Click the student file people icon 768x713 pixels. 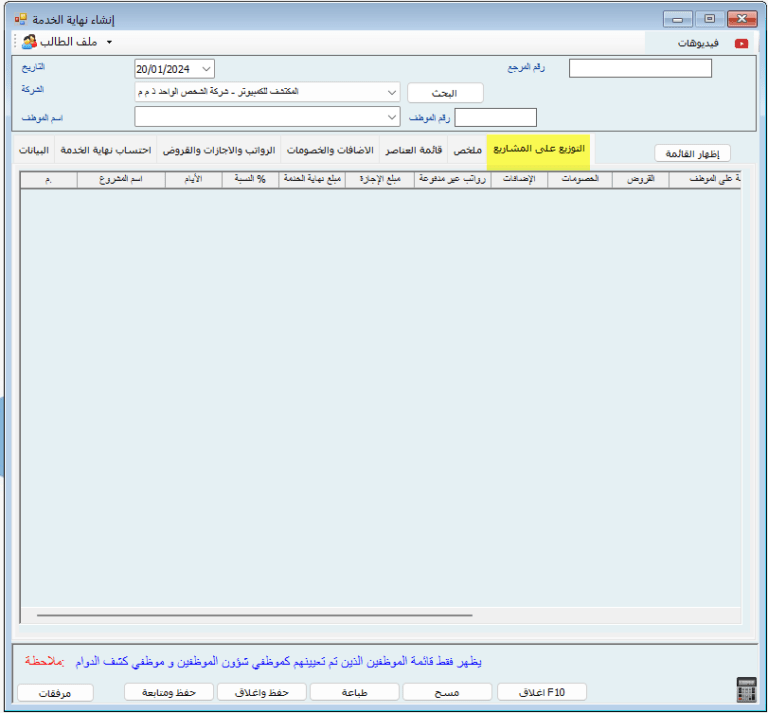point(30,42)
